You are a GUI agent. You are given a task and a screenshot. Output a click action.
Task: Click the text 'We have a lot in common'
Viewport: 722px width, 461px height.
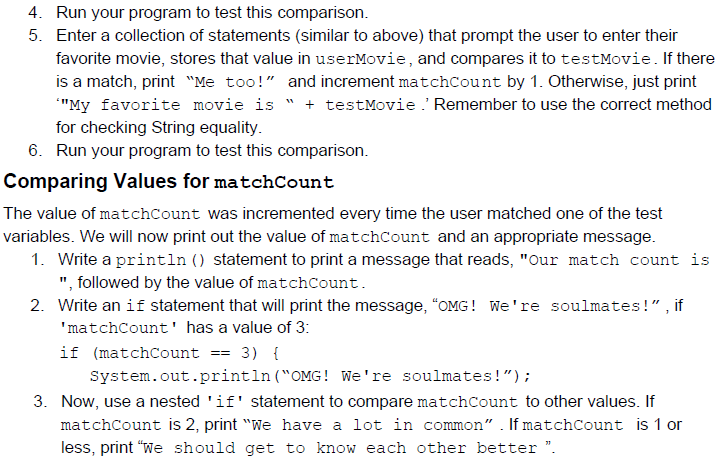(x=372, y=425)
